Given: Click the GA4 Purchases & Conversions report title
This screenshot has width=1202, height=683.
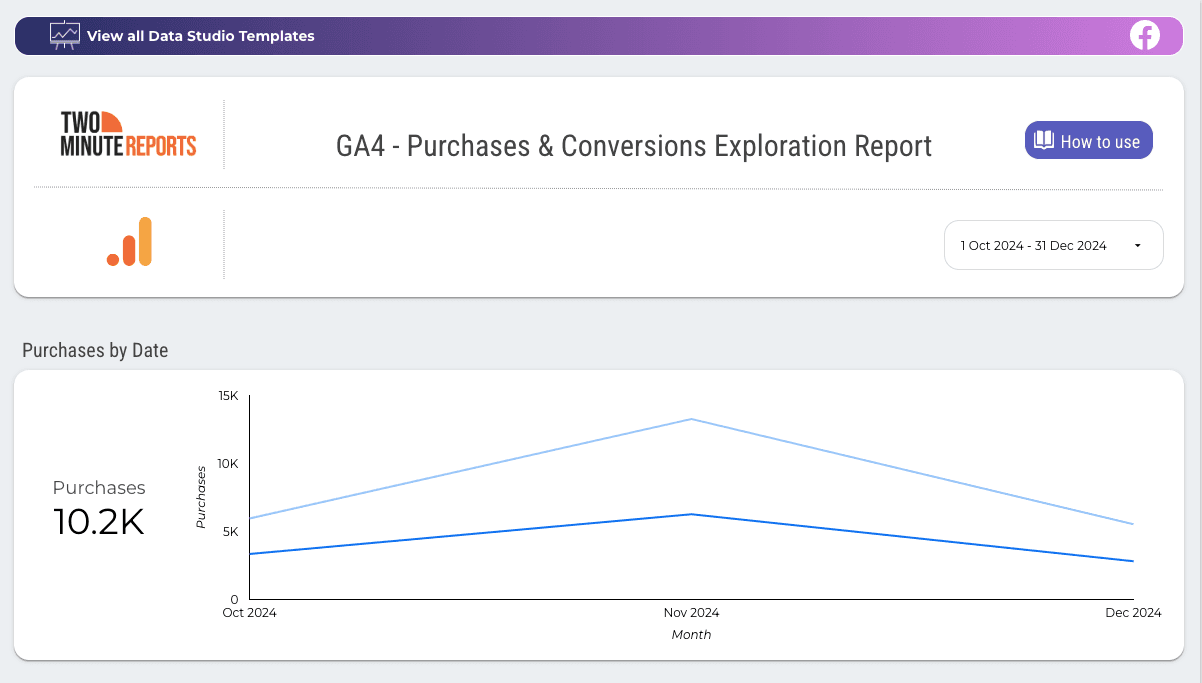Looking at the screenshot, I should coord(632,146).
